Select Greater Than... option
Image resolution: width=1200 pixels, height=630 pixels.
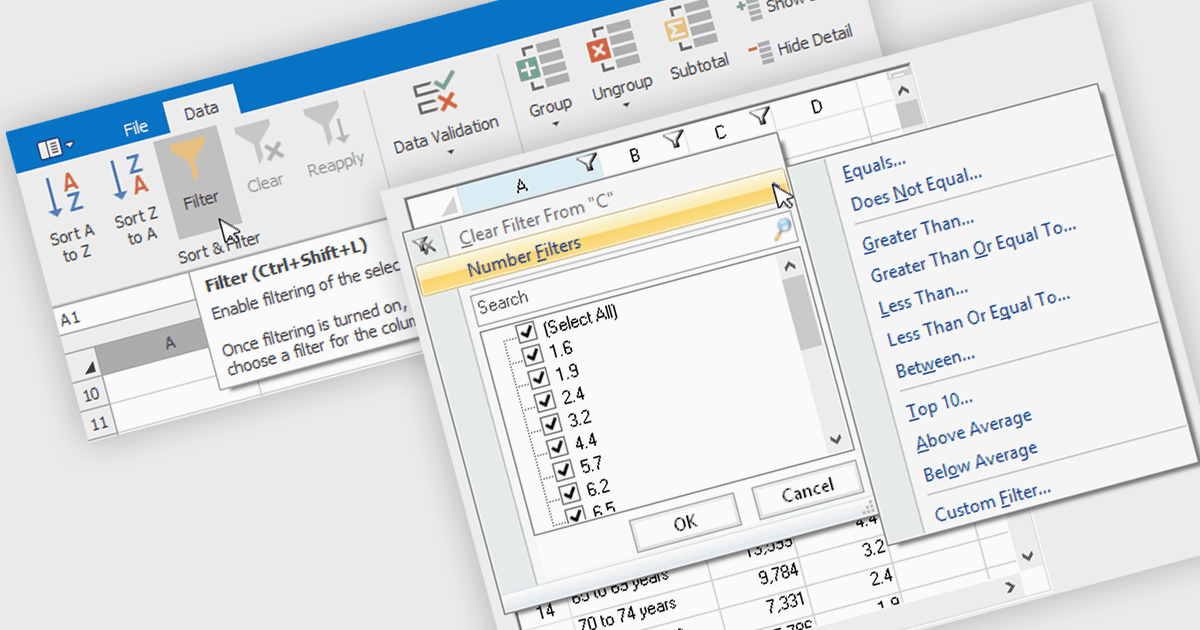(917, 232)
